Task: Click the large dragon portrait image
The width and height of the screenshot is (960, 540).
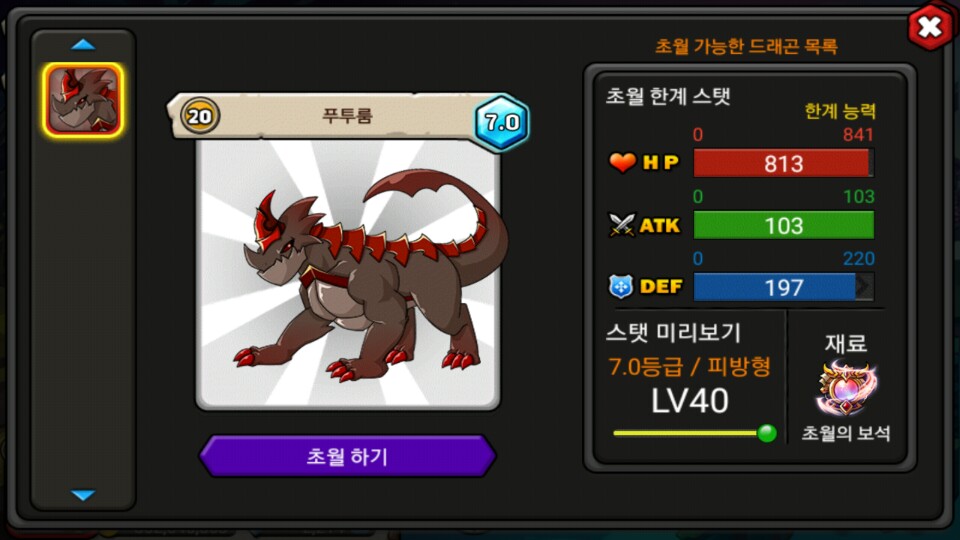Action: [x=348, y=274]
